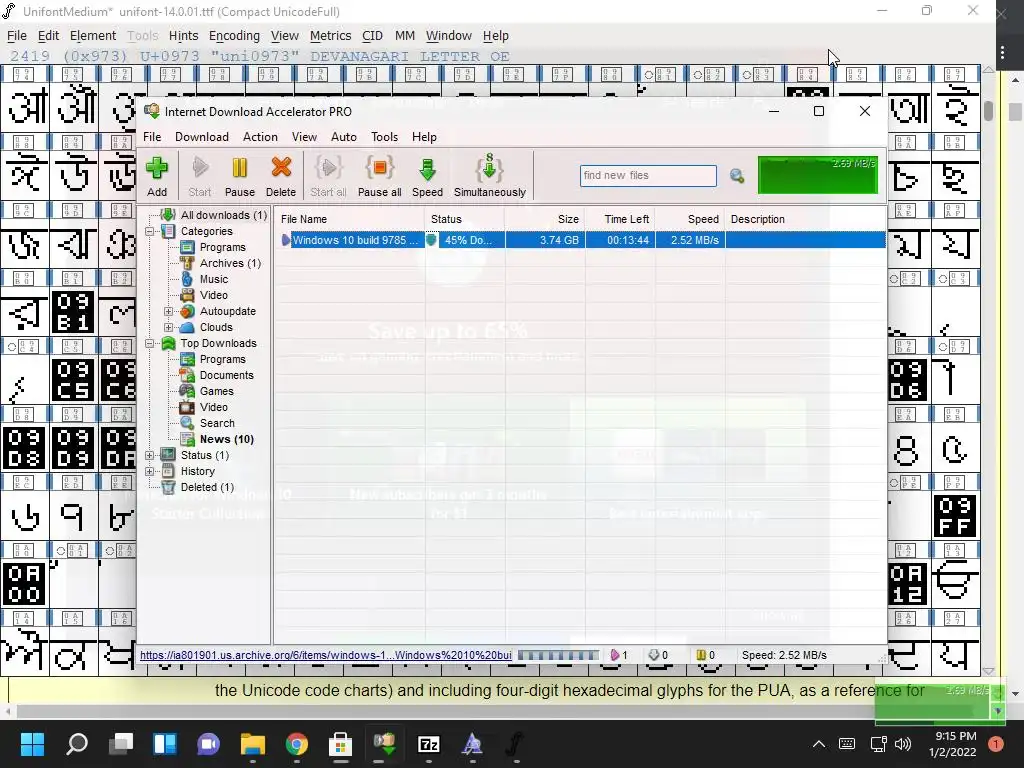Select Search under Top Downloads

(217, 423)
